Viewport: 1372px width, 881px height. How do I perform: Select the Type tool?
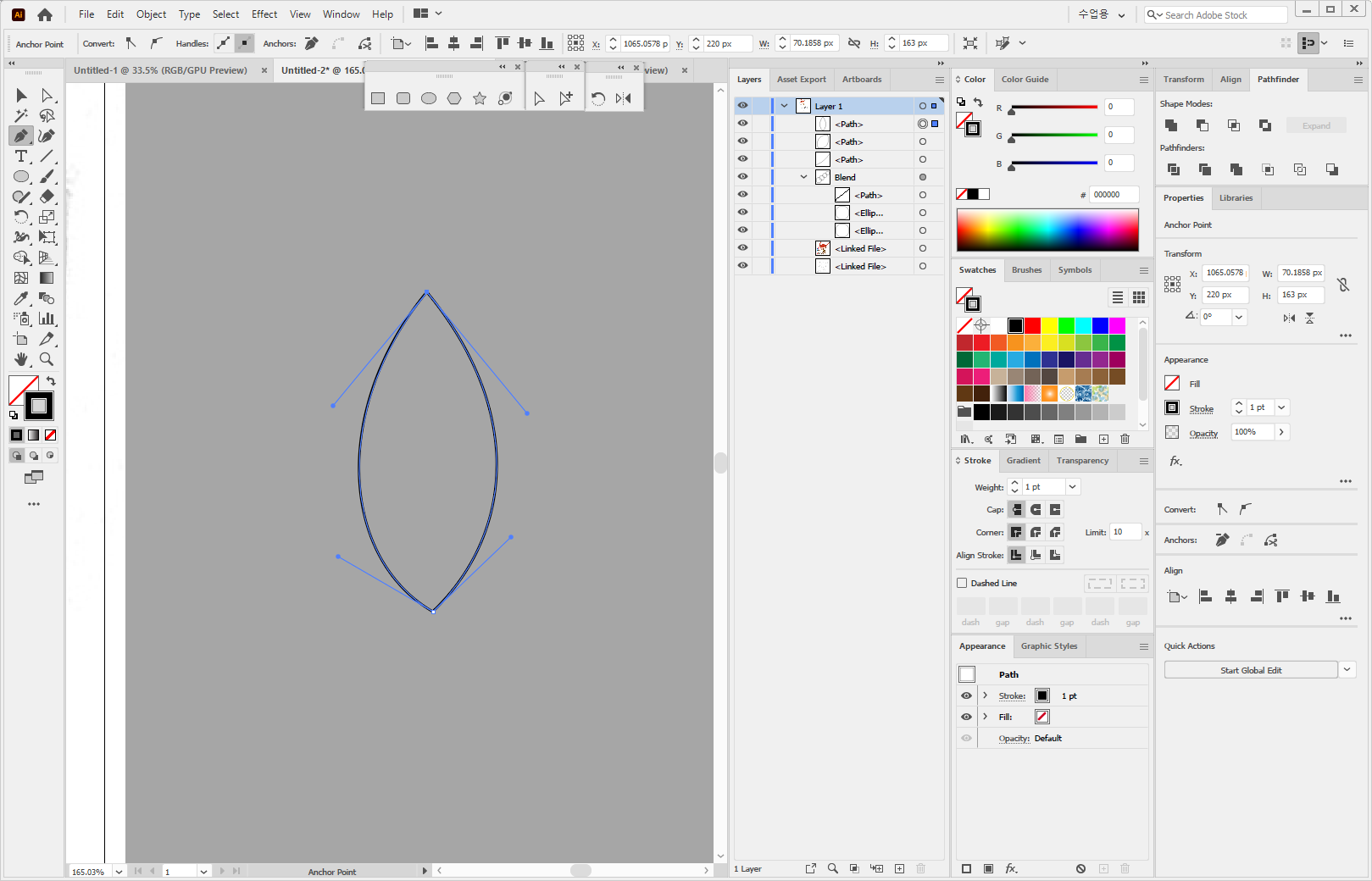click(21, 156)
